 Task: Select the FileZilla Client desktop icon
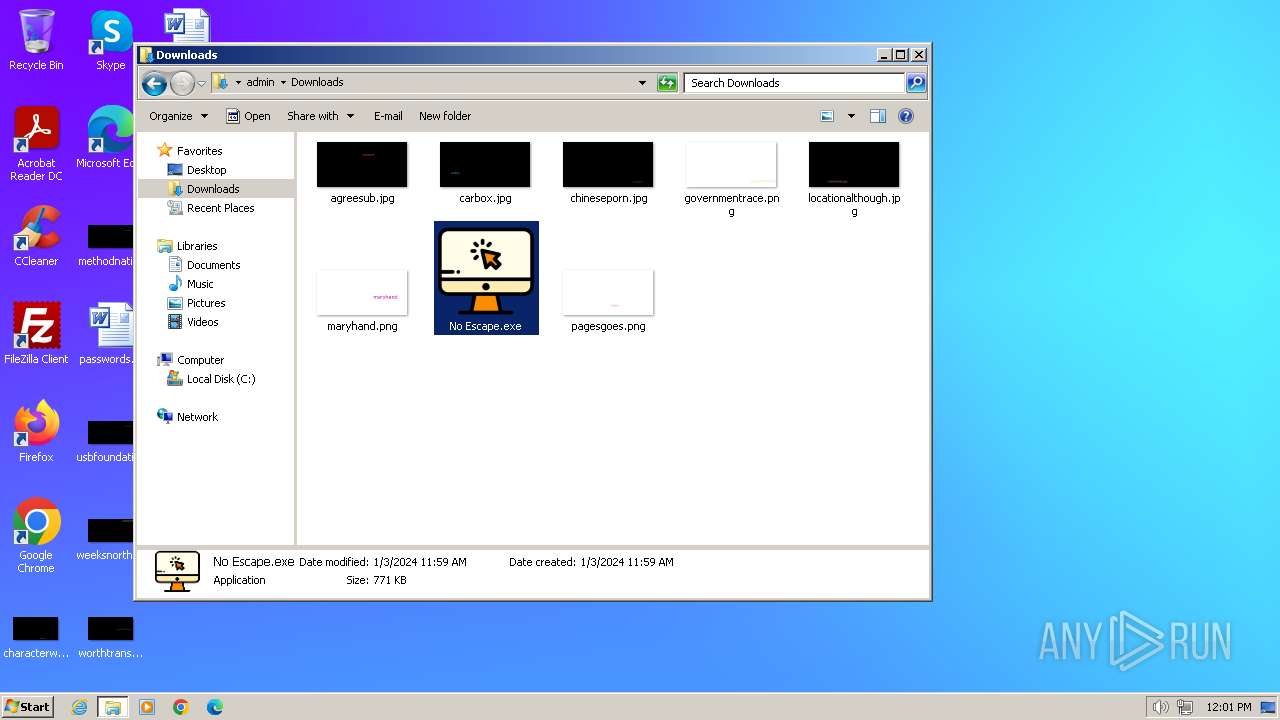pos(36,334)
